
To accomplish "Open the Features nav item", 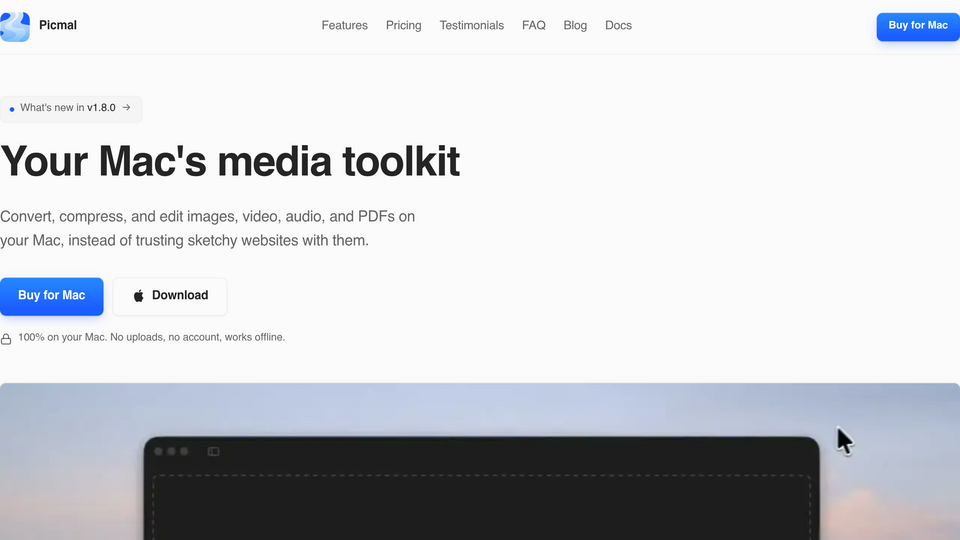I will [x=345, y=25].
